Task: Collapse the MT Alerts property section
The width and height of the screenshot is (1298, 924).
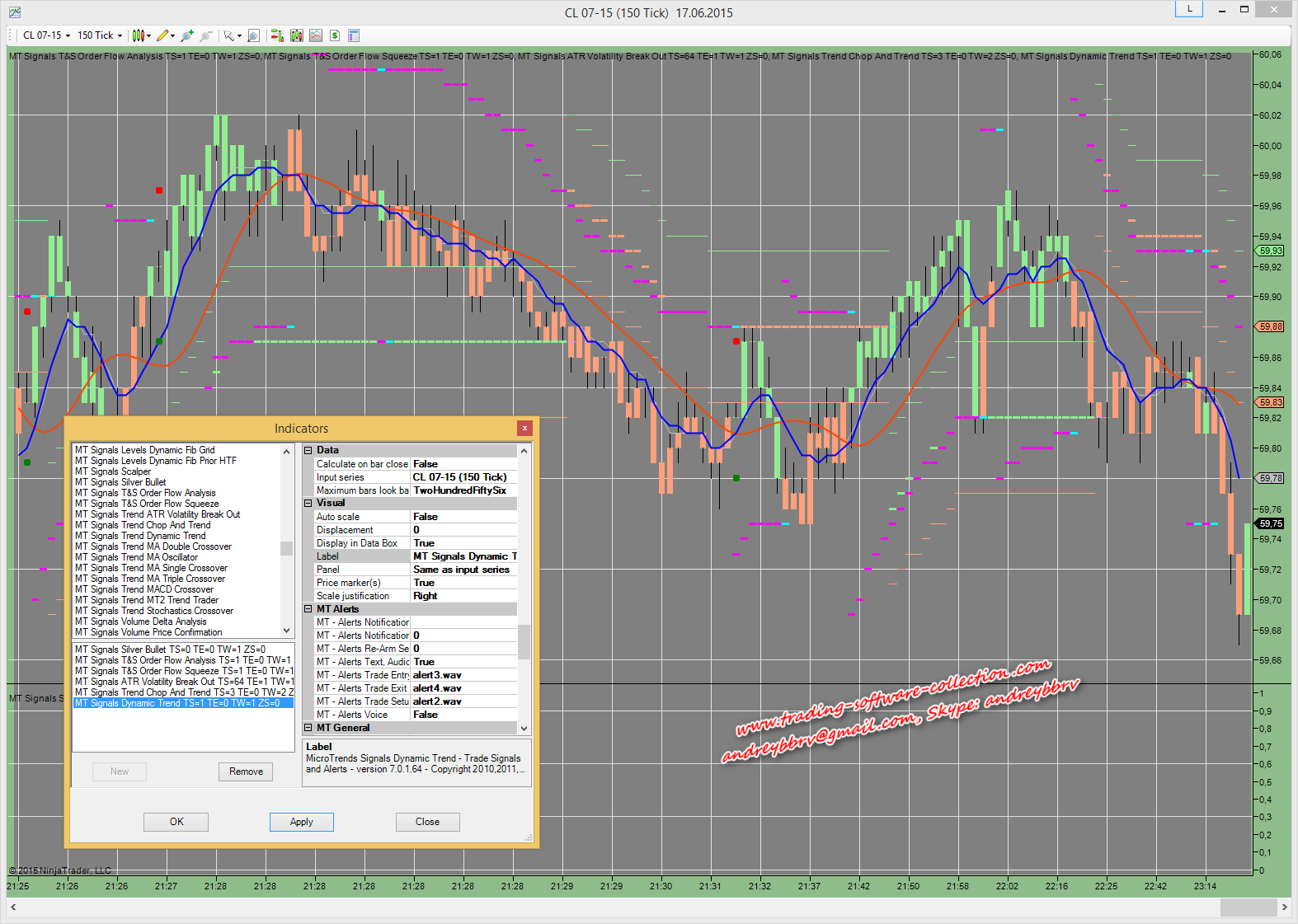Action: point(308,609)
